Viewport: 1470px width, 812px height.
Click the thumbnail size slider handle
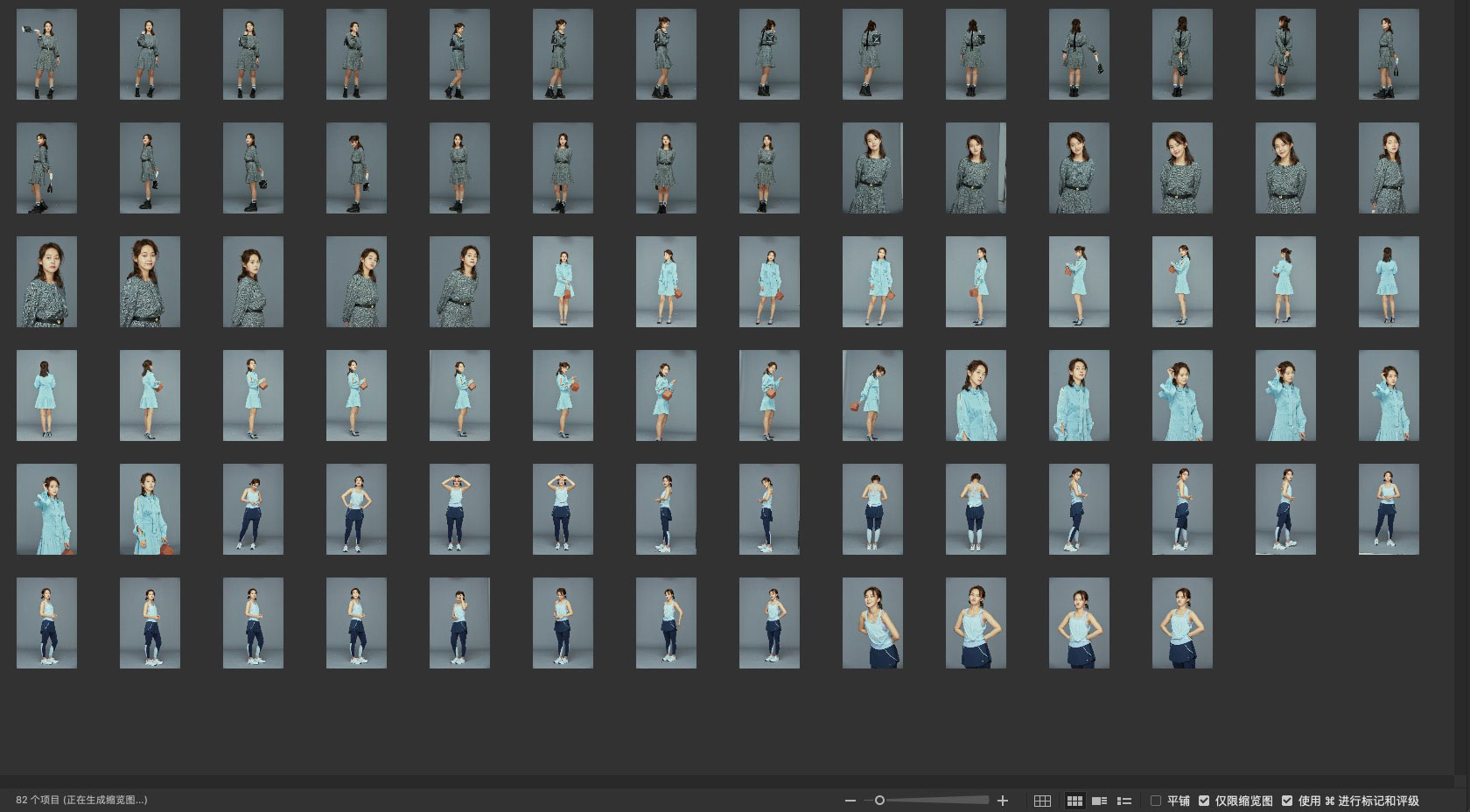pyautogui.click(x=879, y=800)
